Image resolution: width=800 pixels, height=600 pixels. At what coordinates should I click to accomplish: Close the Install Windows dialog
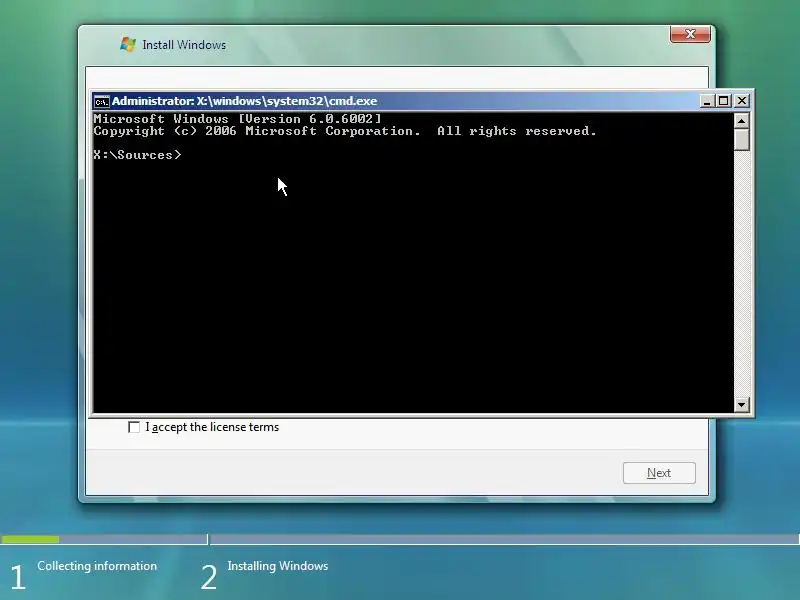tap(690, 34)
